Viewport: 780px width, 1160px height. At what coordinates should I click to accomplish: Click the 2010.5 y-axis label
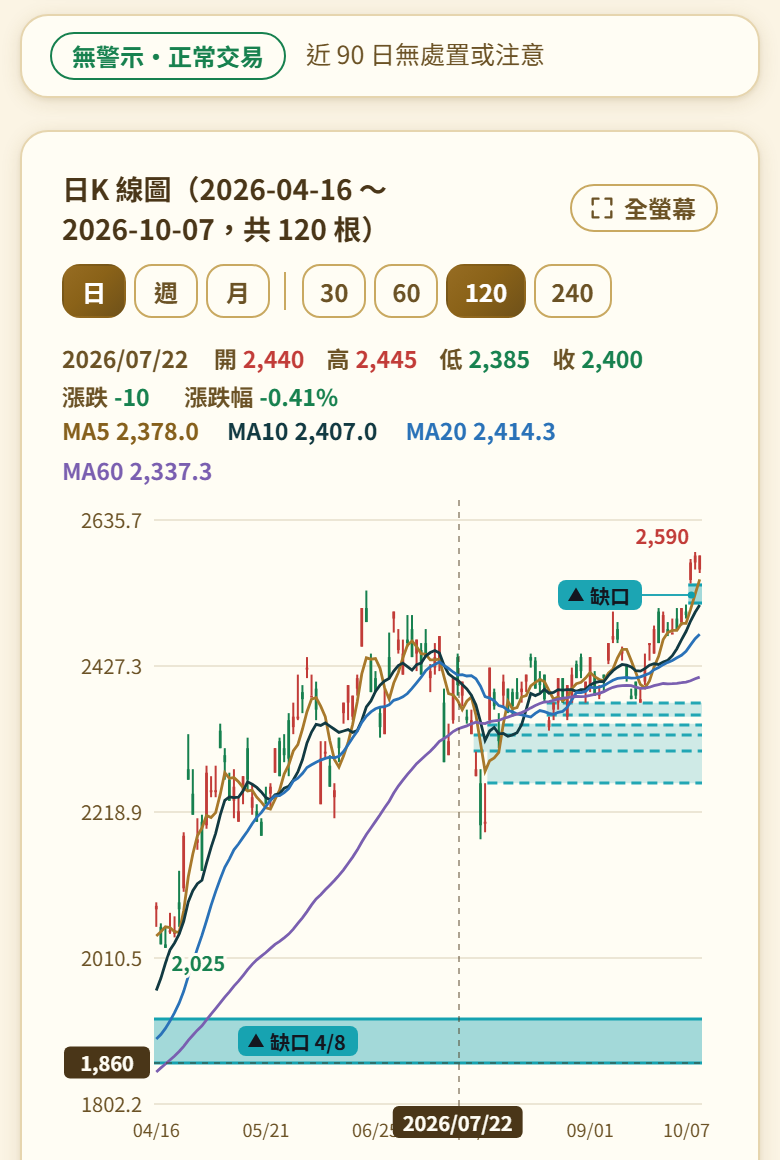click(x=111, y=959)
